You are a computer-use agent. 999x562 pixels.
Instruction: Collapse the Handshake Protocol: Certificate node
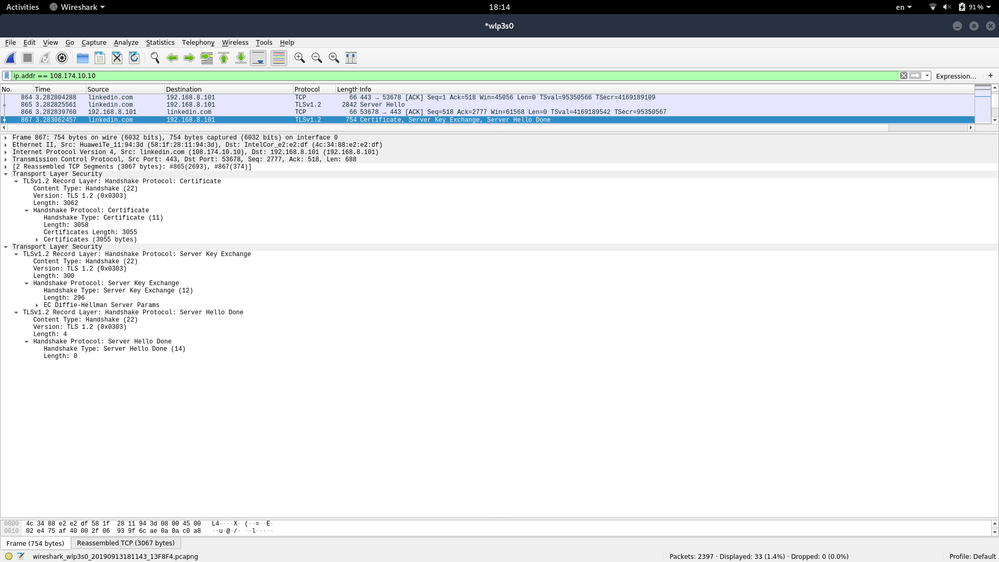coord(27,211)
